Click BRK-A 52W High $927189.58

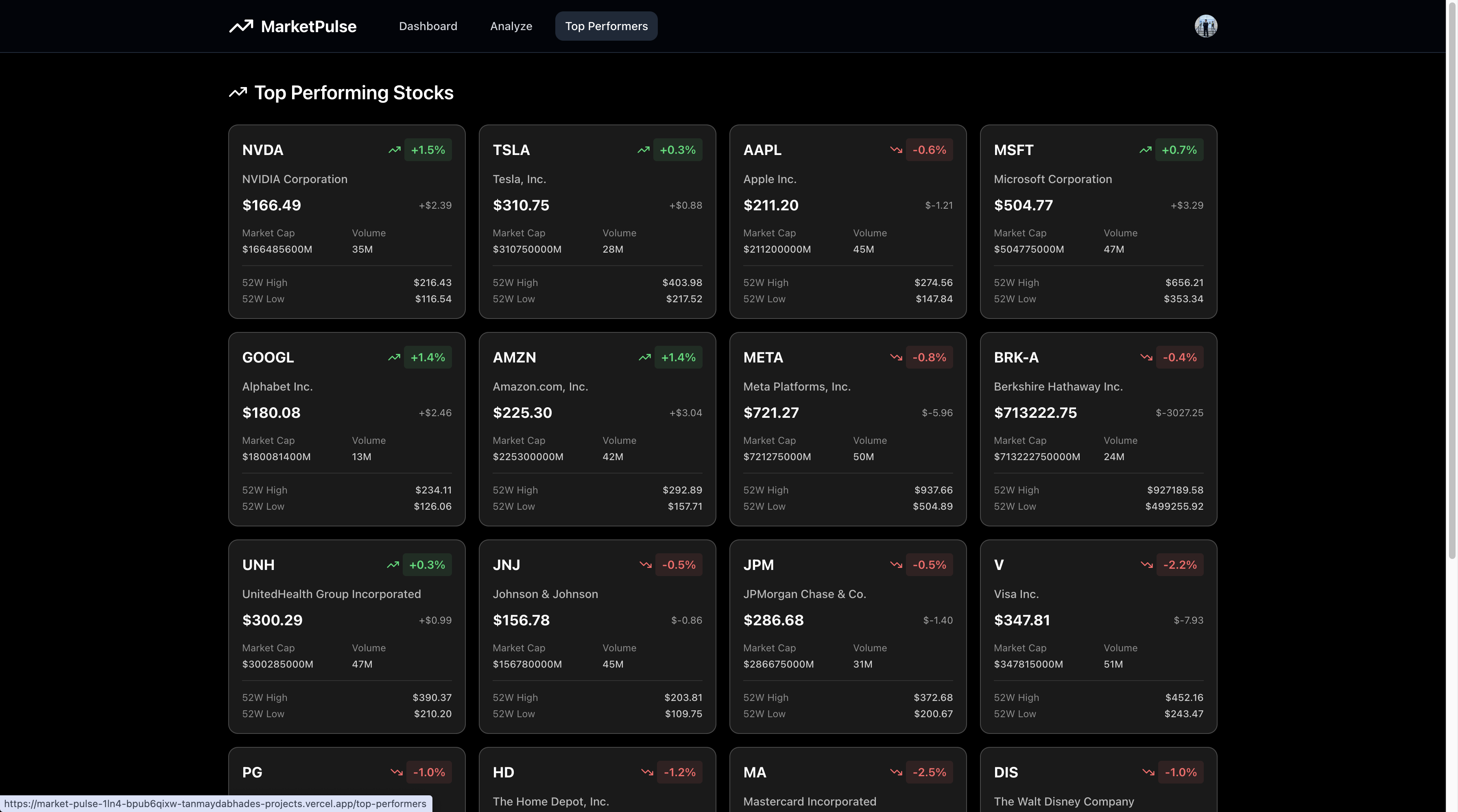tap(1175, 491)
